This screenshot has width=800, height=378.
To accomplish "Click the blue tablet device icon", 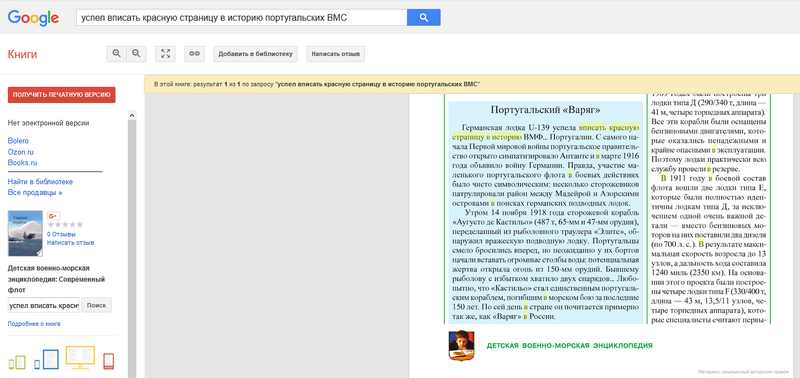I will pyautogui.click(x=46, y=360).
